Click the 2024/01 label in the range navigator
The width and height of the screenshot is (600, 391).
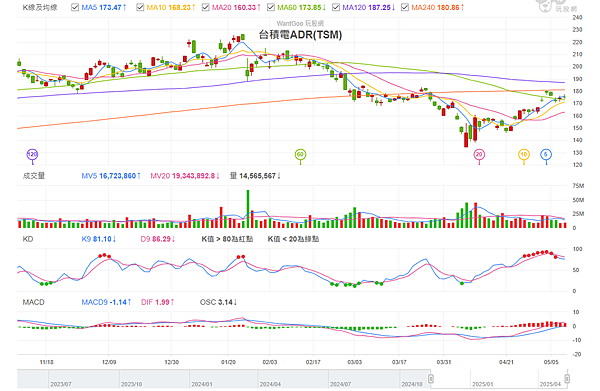pos(202,384)
